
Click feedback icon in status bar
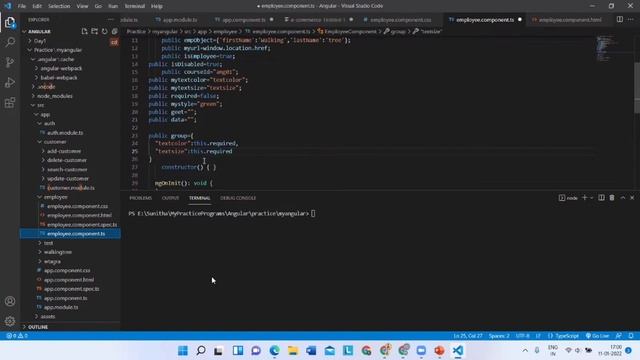pos(619,336)
